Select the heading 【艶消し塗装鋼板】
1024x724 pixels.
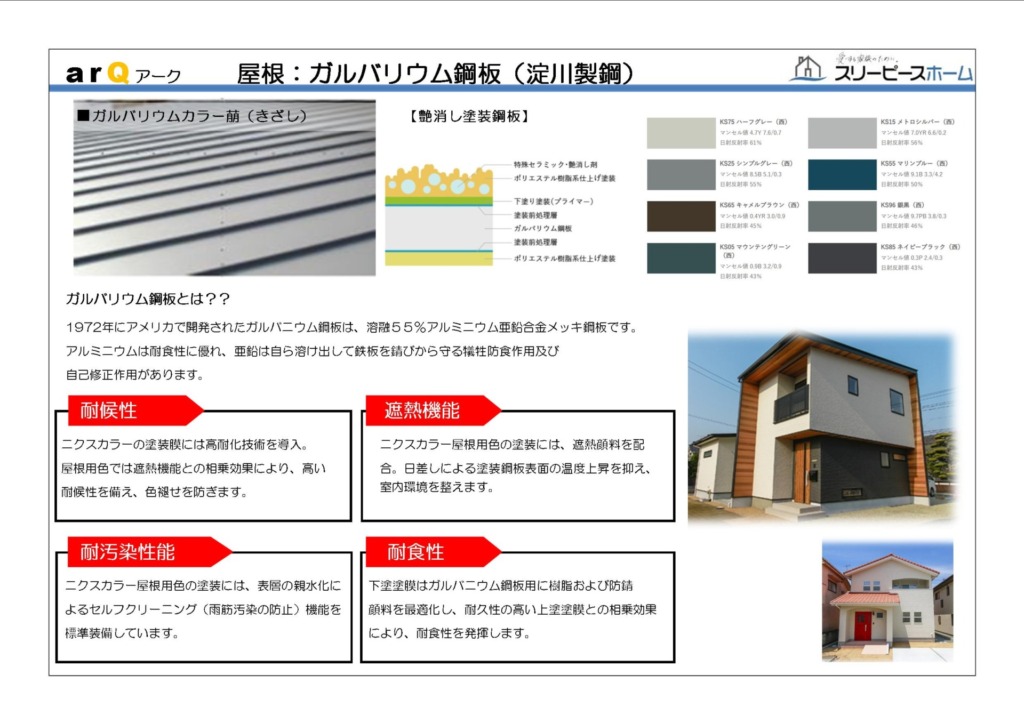(x=468, y=116)
